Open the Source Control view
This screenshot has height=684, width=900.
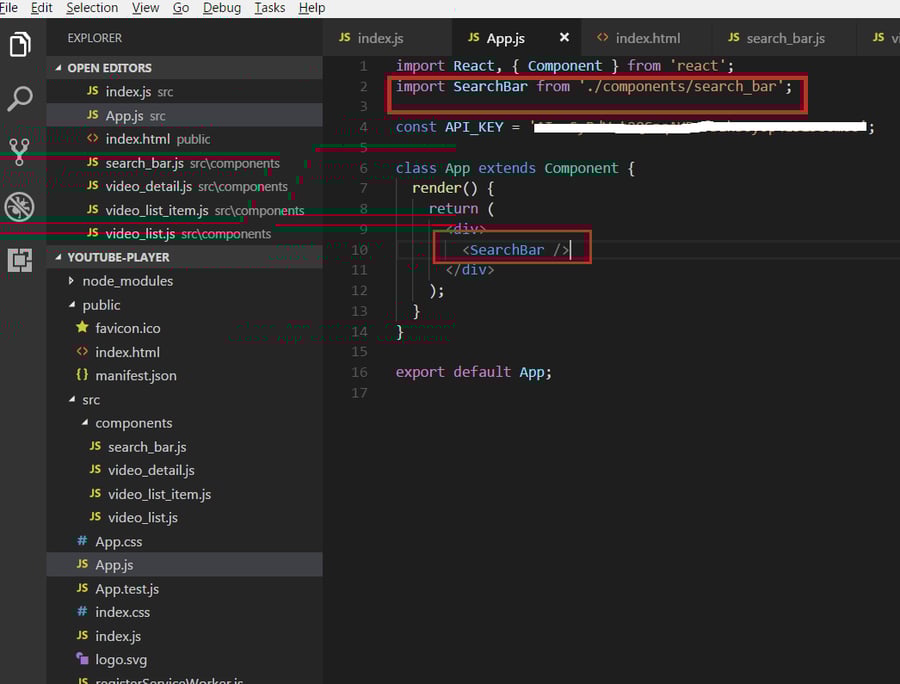point(20,152)
